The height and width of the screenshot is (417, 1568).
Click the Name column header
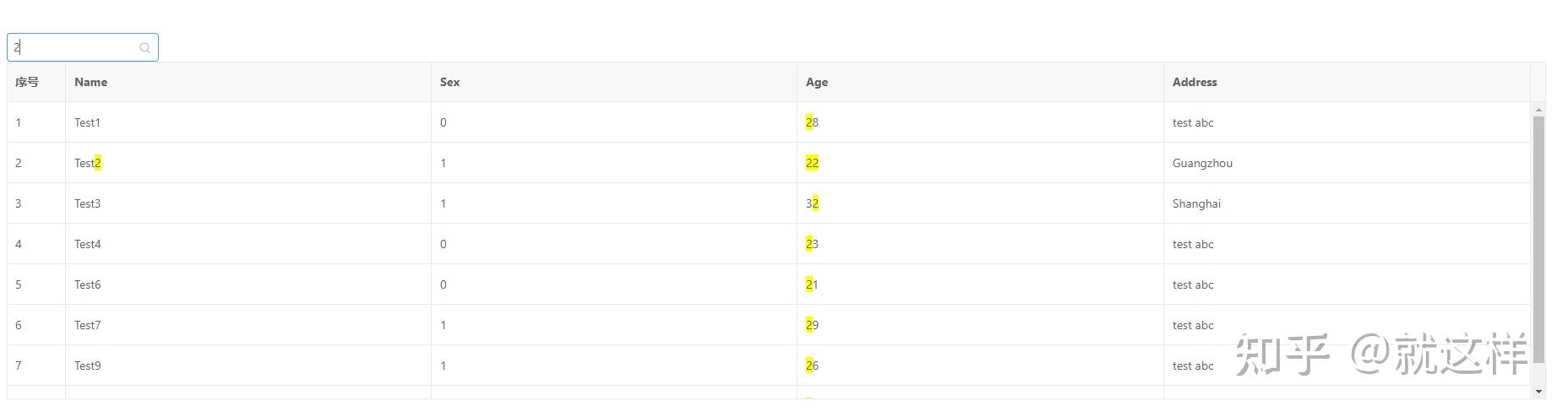(x=90, y=82)
